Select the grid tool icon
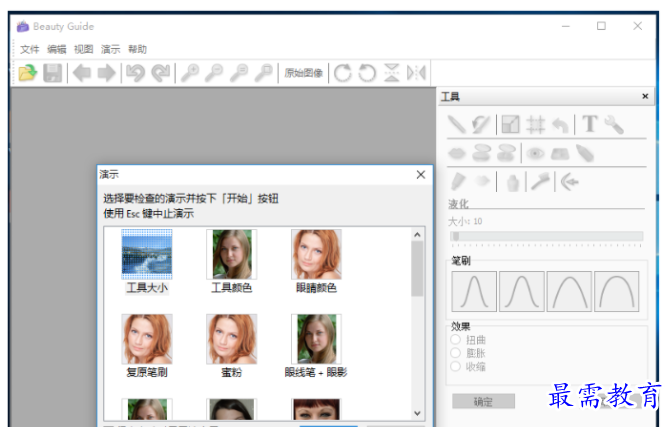The height and width of the screenshot is (427, 670). click(536, 125)
